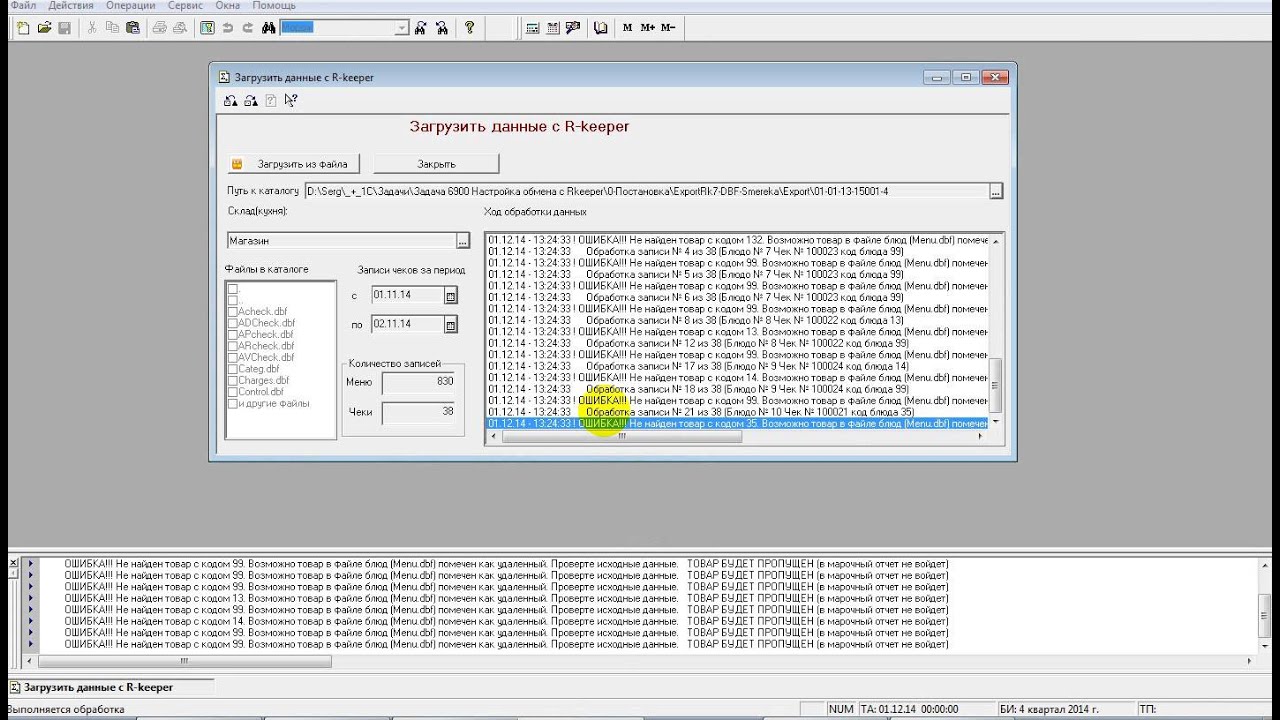This screenshot has width=1280, height=720.
Task: Click the 'Закрыть' button
Action: [436, 164]
